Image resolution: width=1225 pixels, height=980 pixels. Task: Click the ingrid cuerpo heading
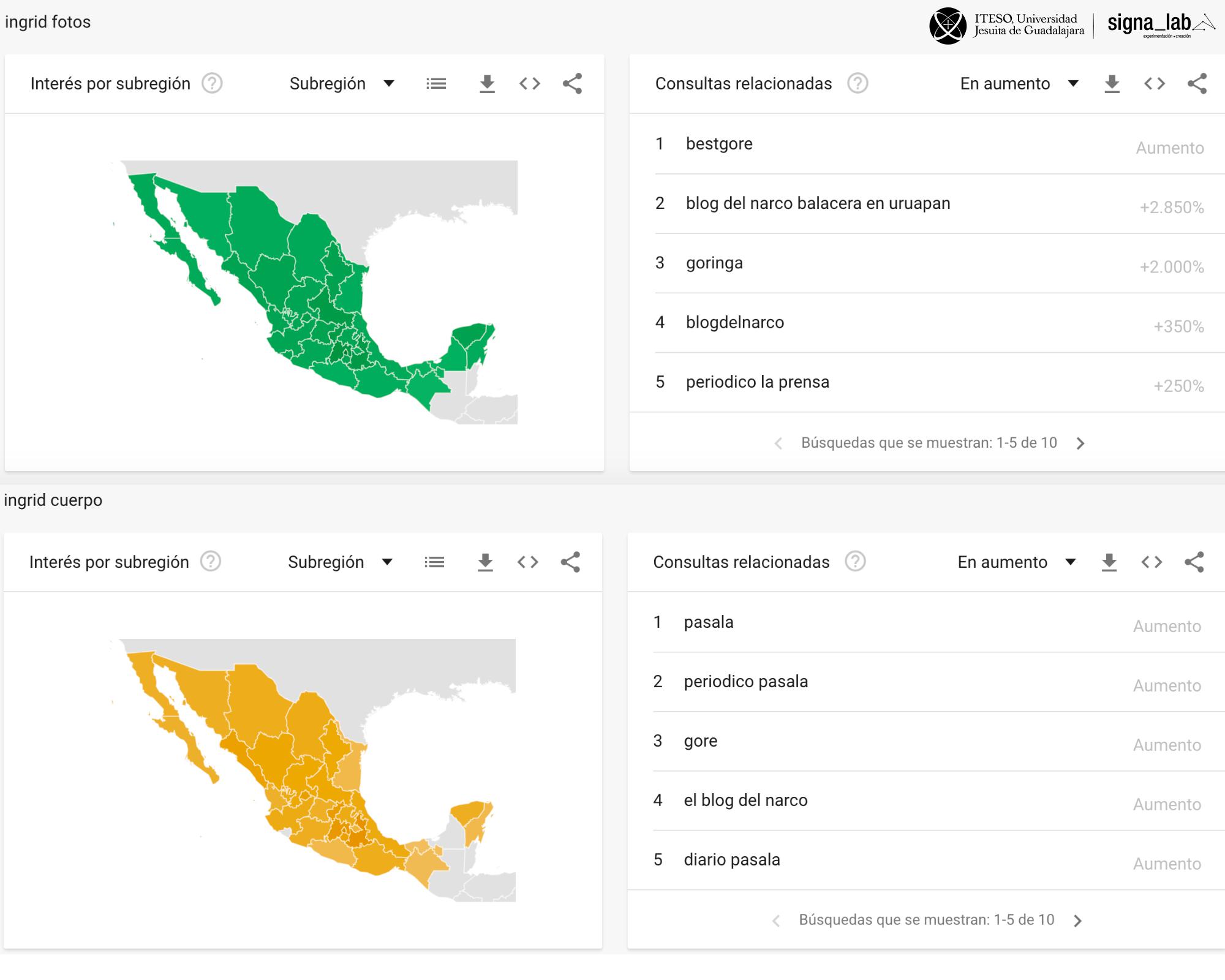(53, 500)
